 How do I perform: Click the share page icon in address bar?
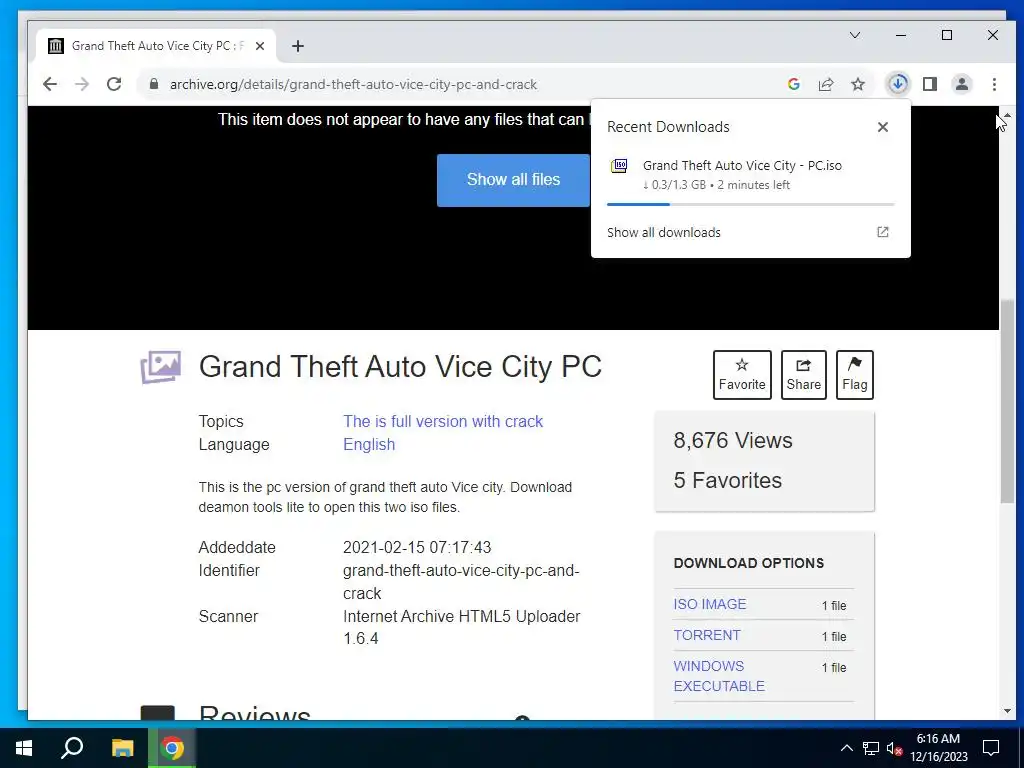(x=825, y=84)
